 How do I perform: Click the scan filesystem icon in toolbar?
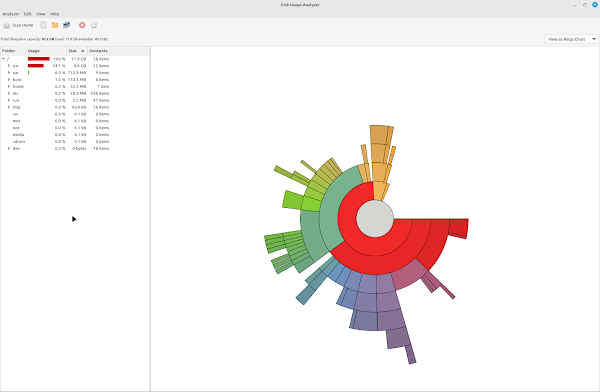click(43, 25)
